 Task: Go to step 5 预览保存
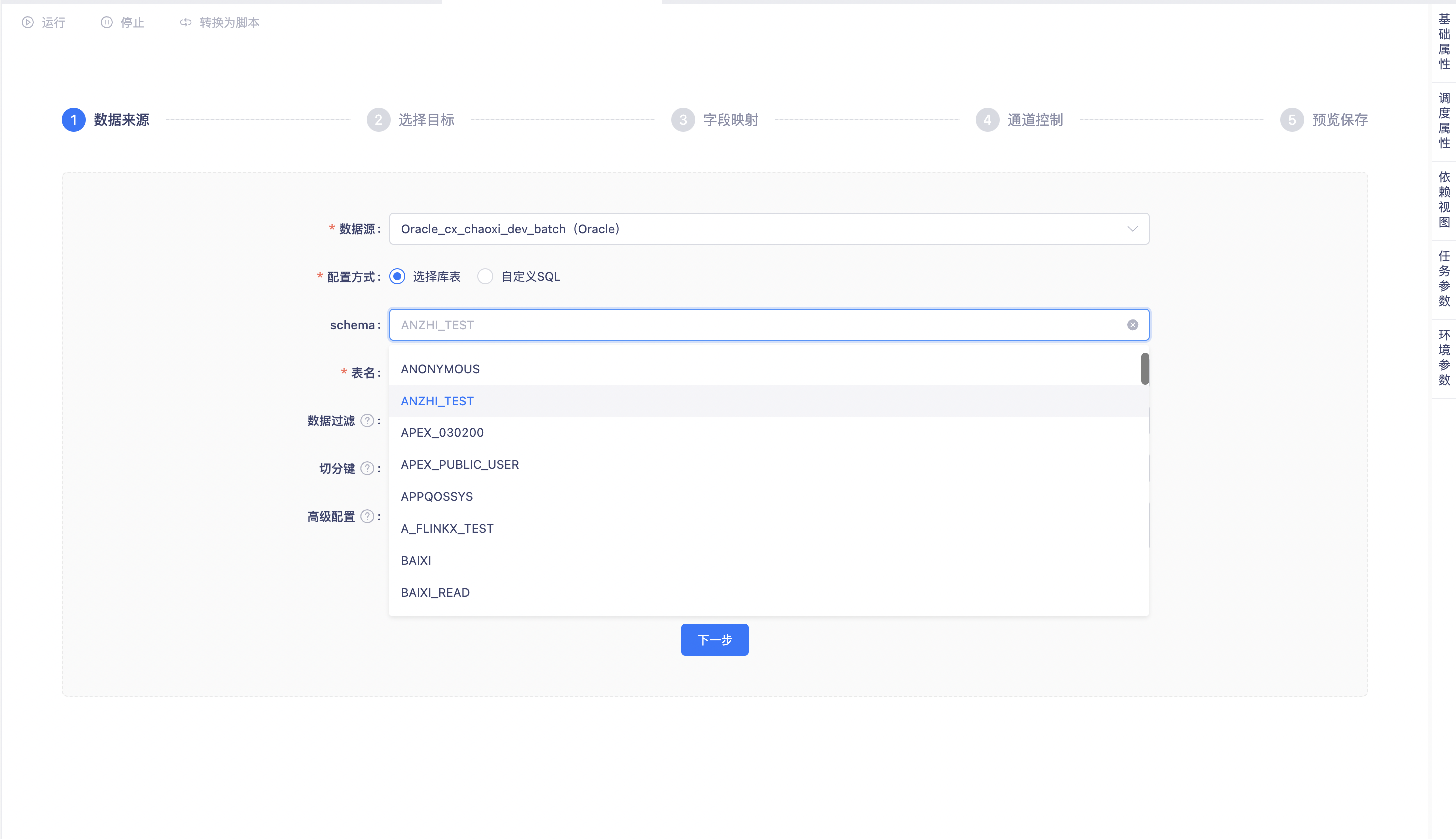click(x=1324, y=120)
